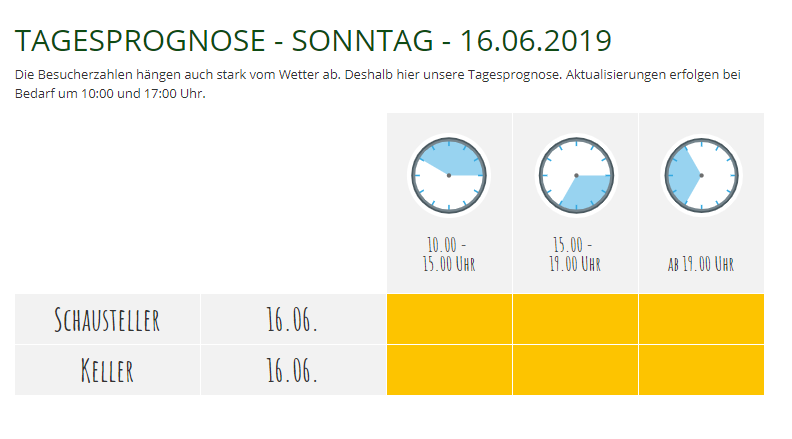
Task: Select the '15.00 - 19.00 Uhr' time label
Action: click(575, 254)
